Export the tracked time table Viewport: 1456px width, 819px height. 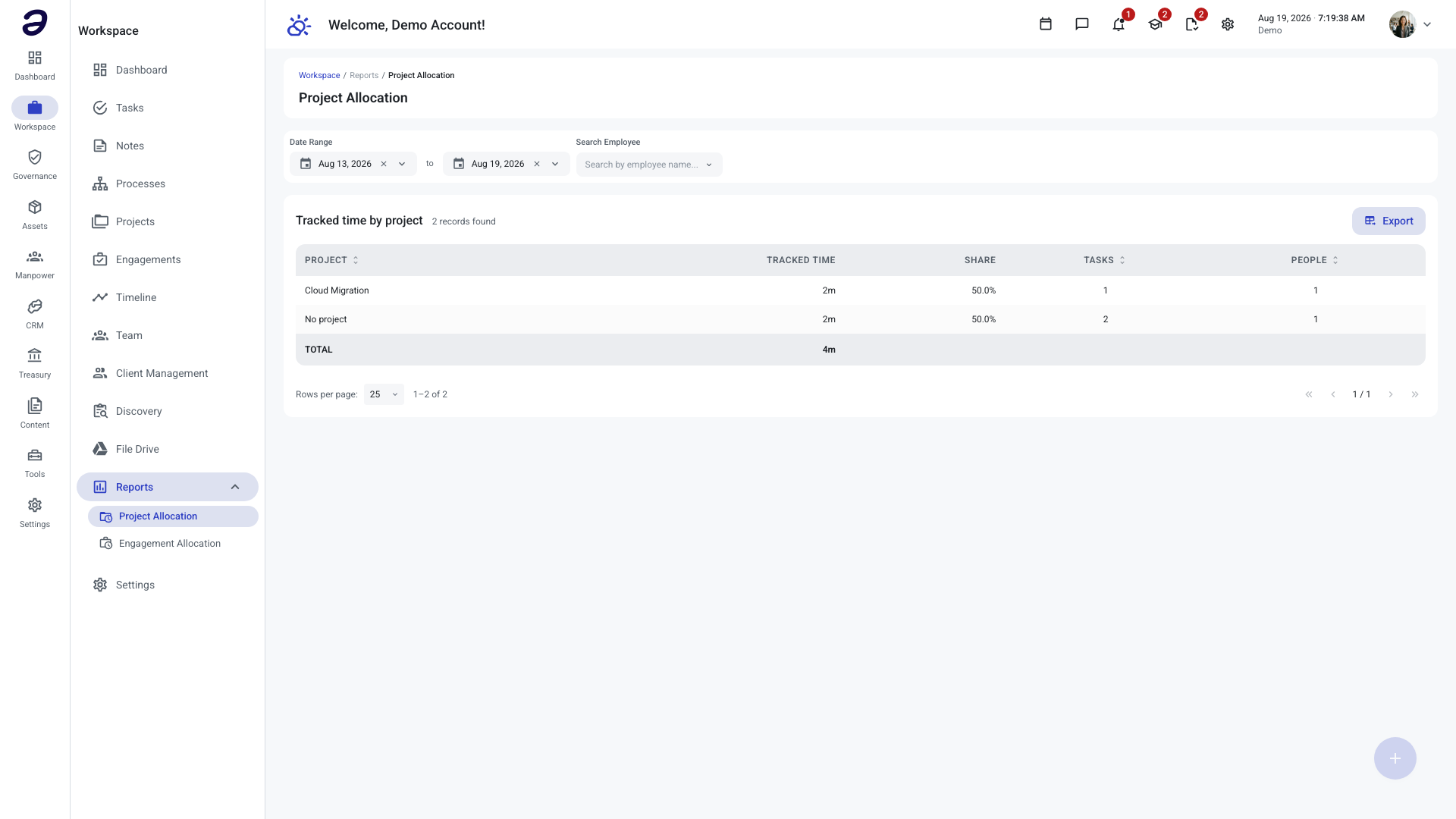[x=1389, y=221]
